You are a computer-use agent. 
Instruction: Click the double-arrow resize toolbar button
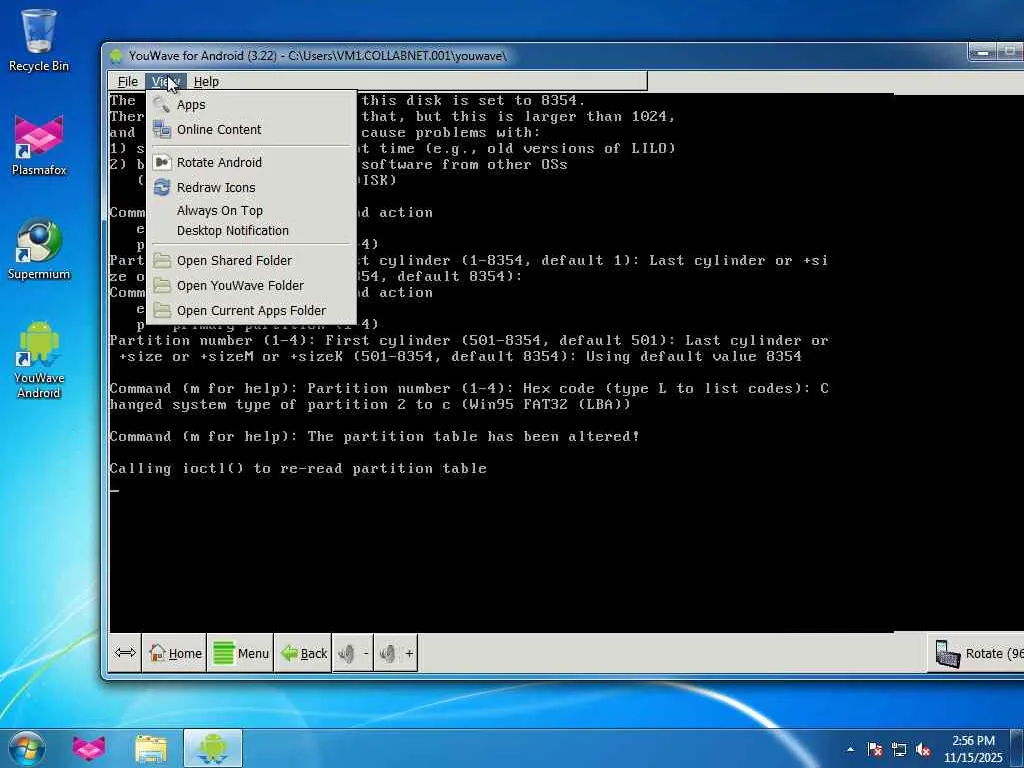click(x=125, y=652)
